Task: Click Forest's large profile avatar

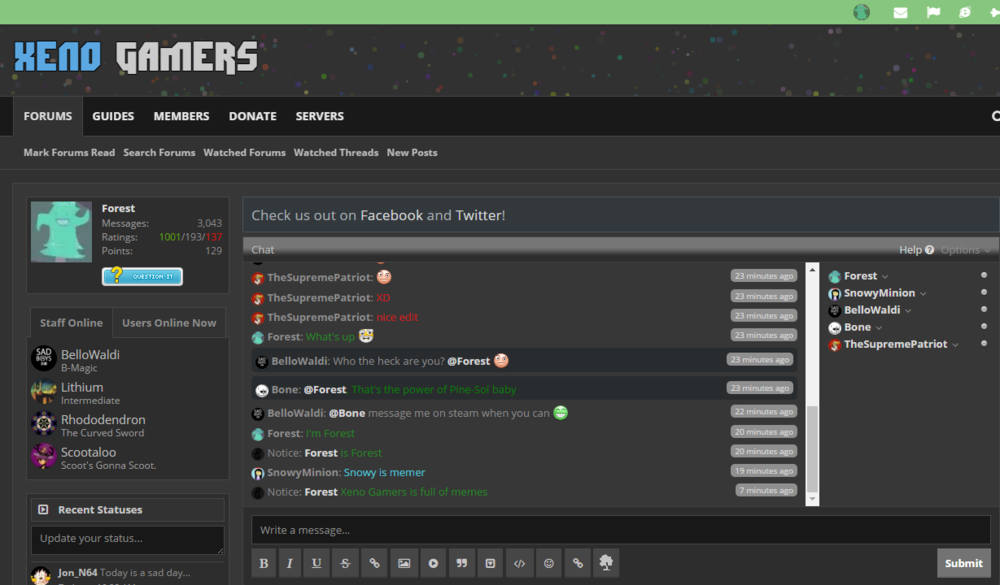Action: [x=61, y=232]
